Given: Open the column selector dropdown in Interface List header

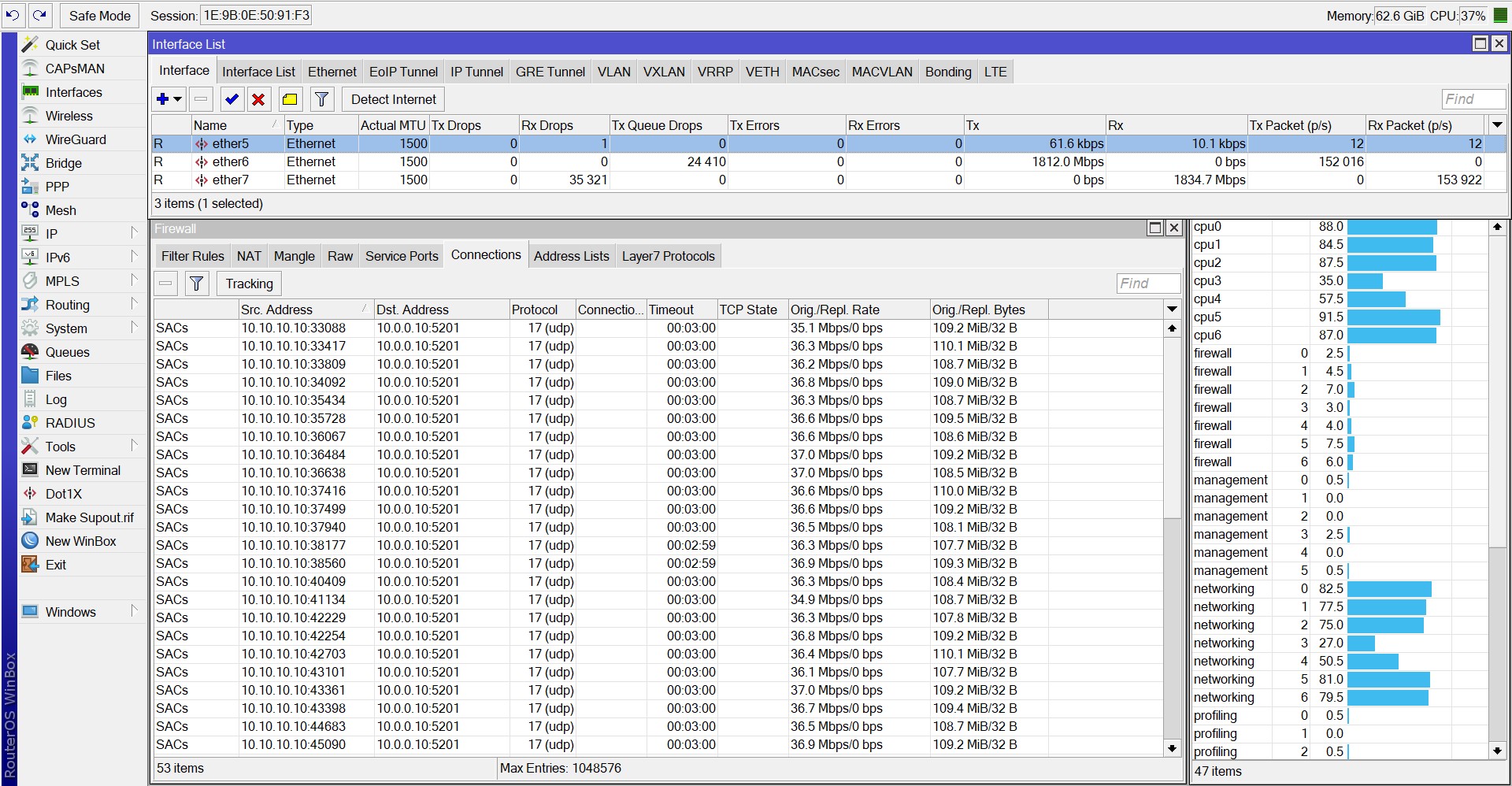Looking at the screenshot, I should pyautogui.click(x=1496, y=124).
